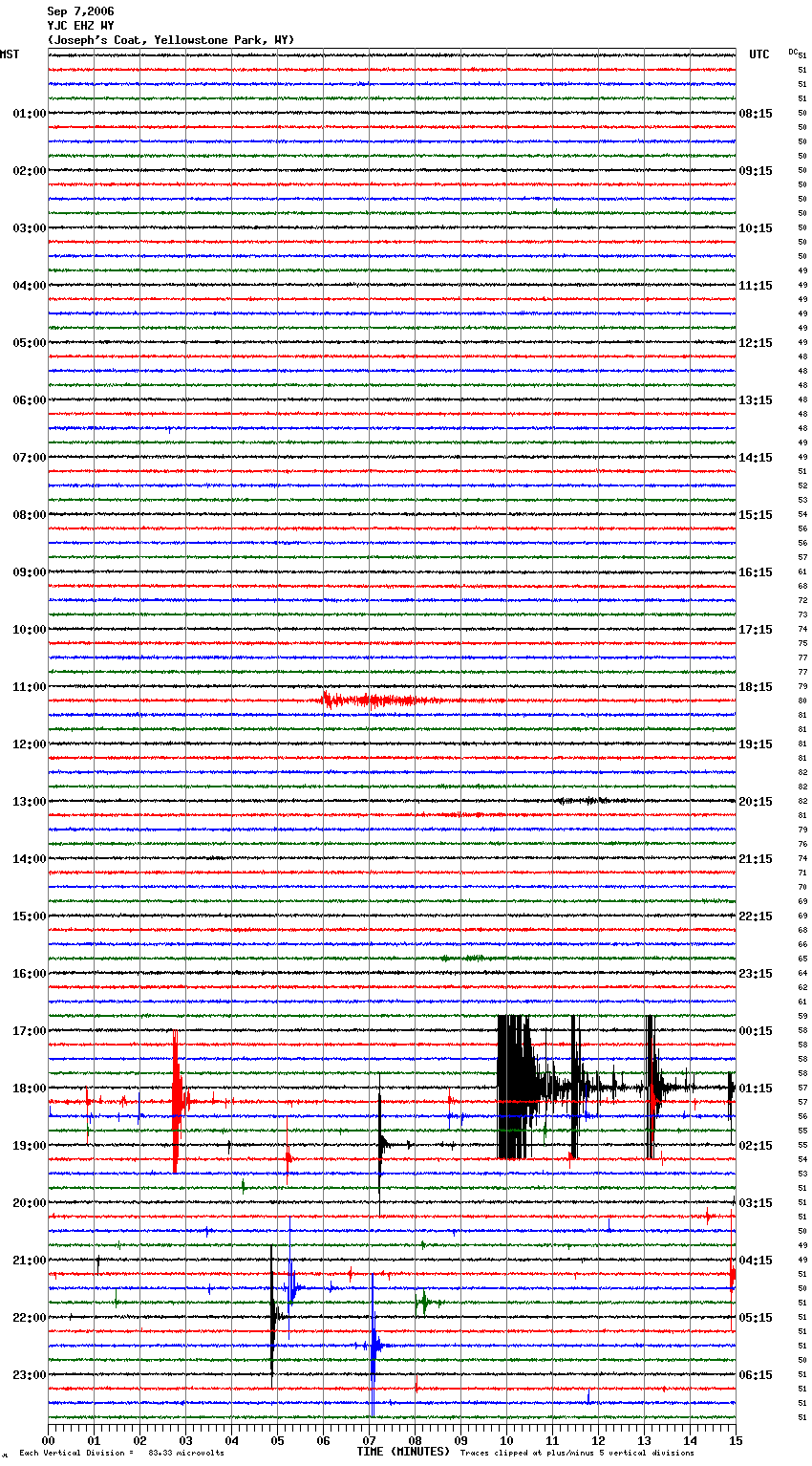Click the "Joseph's Coat, Yellowstone Park, WY" location text
Viewport: 812px width, 1466px height.
pyautogui.click(x=171, y=40)
